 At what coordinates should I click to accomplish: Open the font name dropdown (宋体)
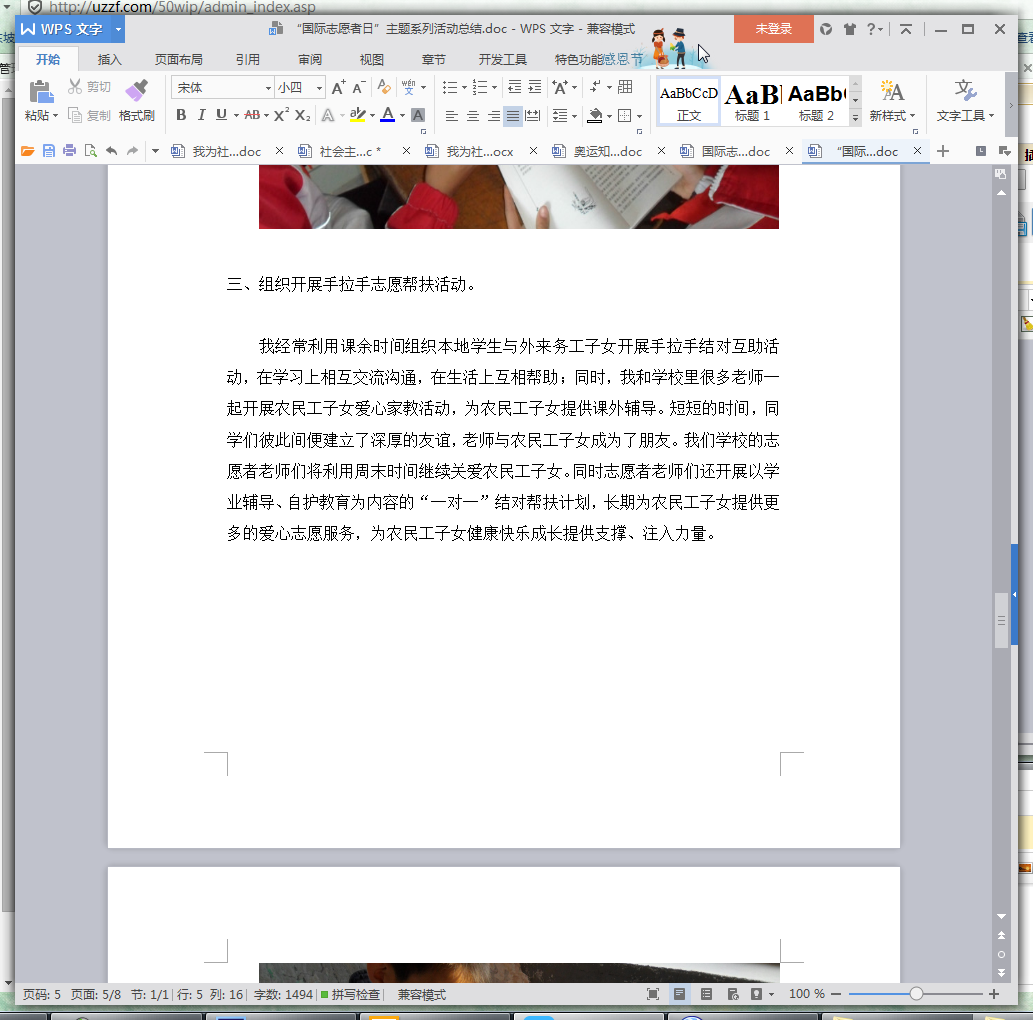[x=268, y=88]
